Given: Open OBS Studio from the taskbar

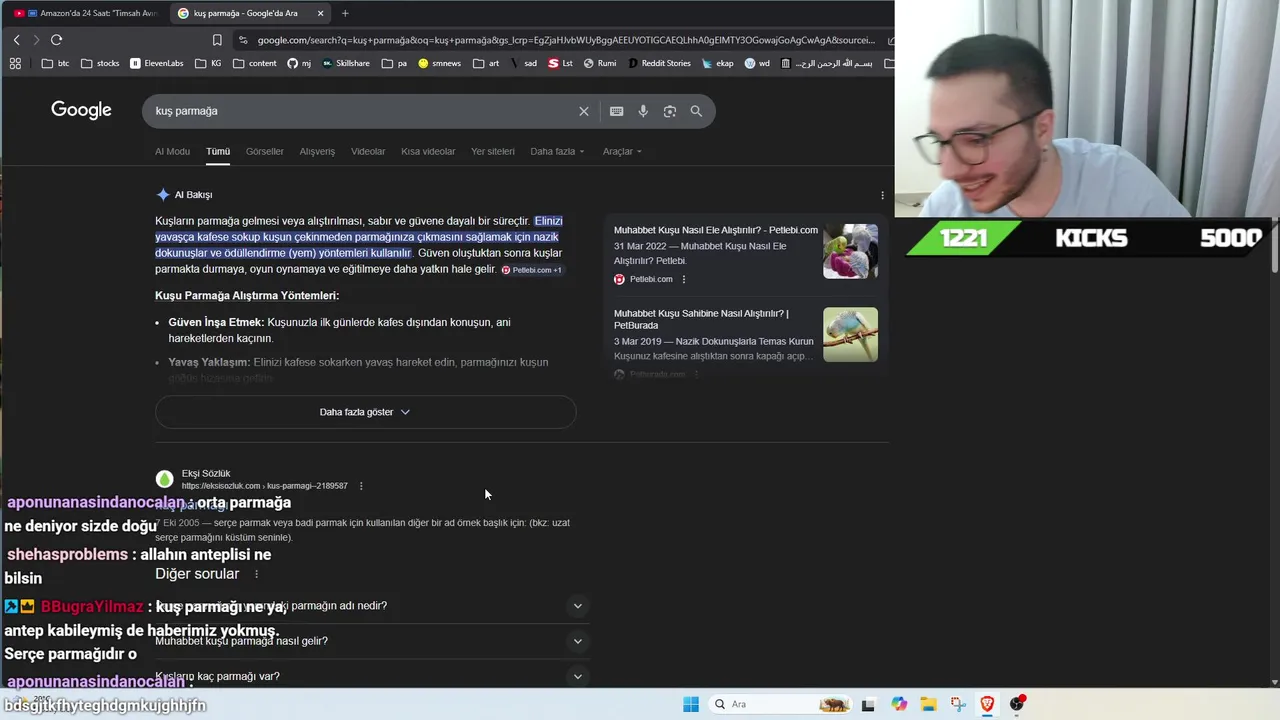Looking at the screenshot, I should pyautogui.click(x=1017, y=704).
